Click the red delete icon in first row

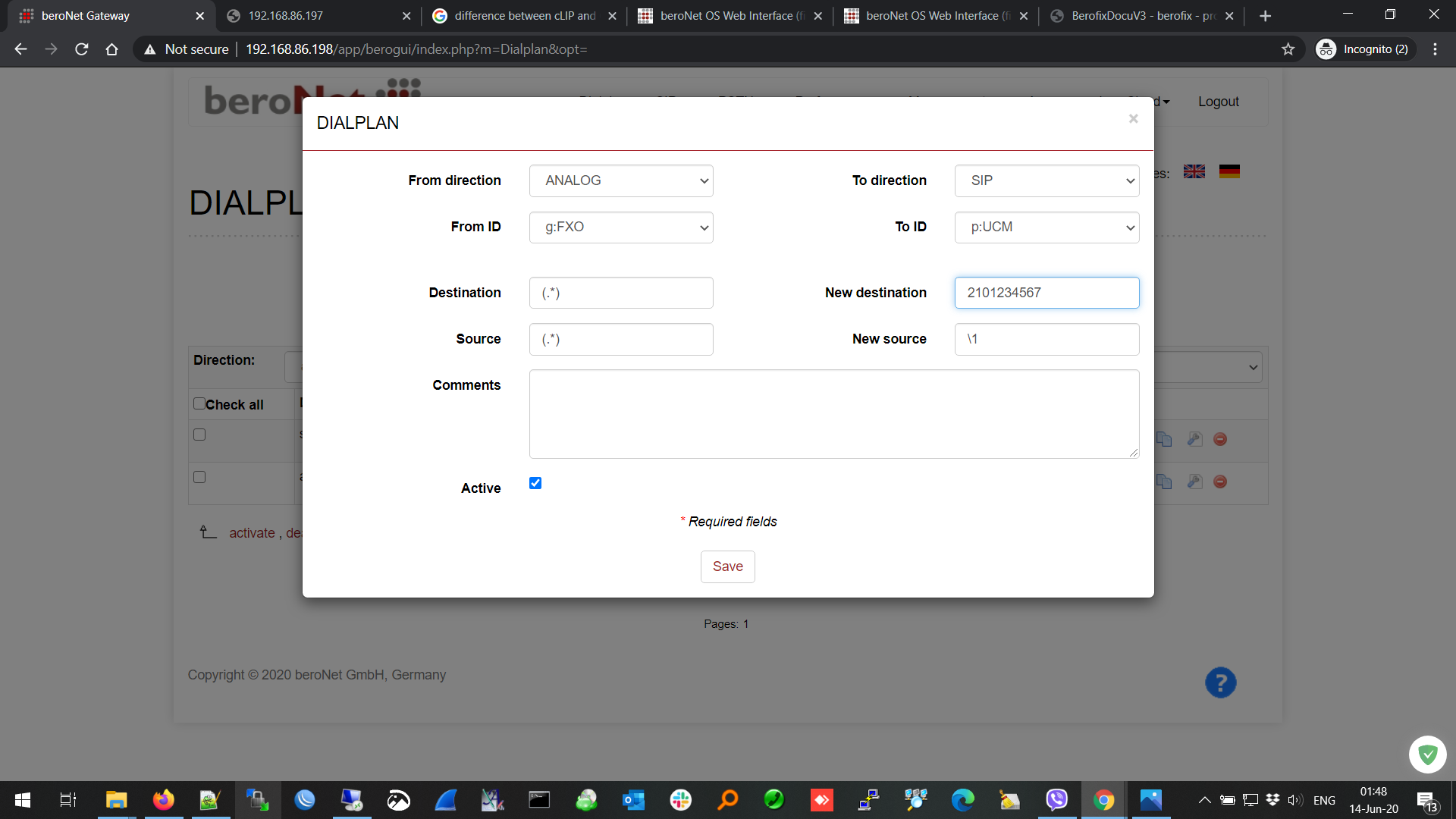pos(1220,439)
